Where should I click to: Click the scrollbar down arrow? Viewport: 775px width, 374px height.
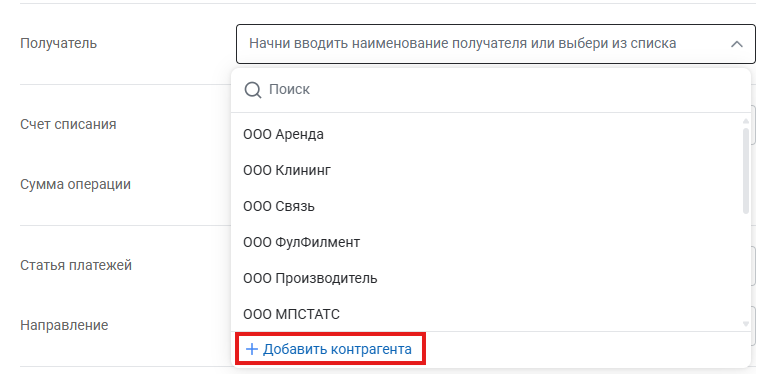[746, 324]
